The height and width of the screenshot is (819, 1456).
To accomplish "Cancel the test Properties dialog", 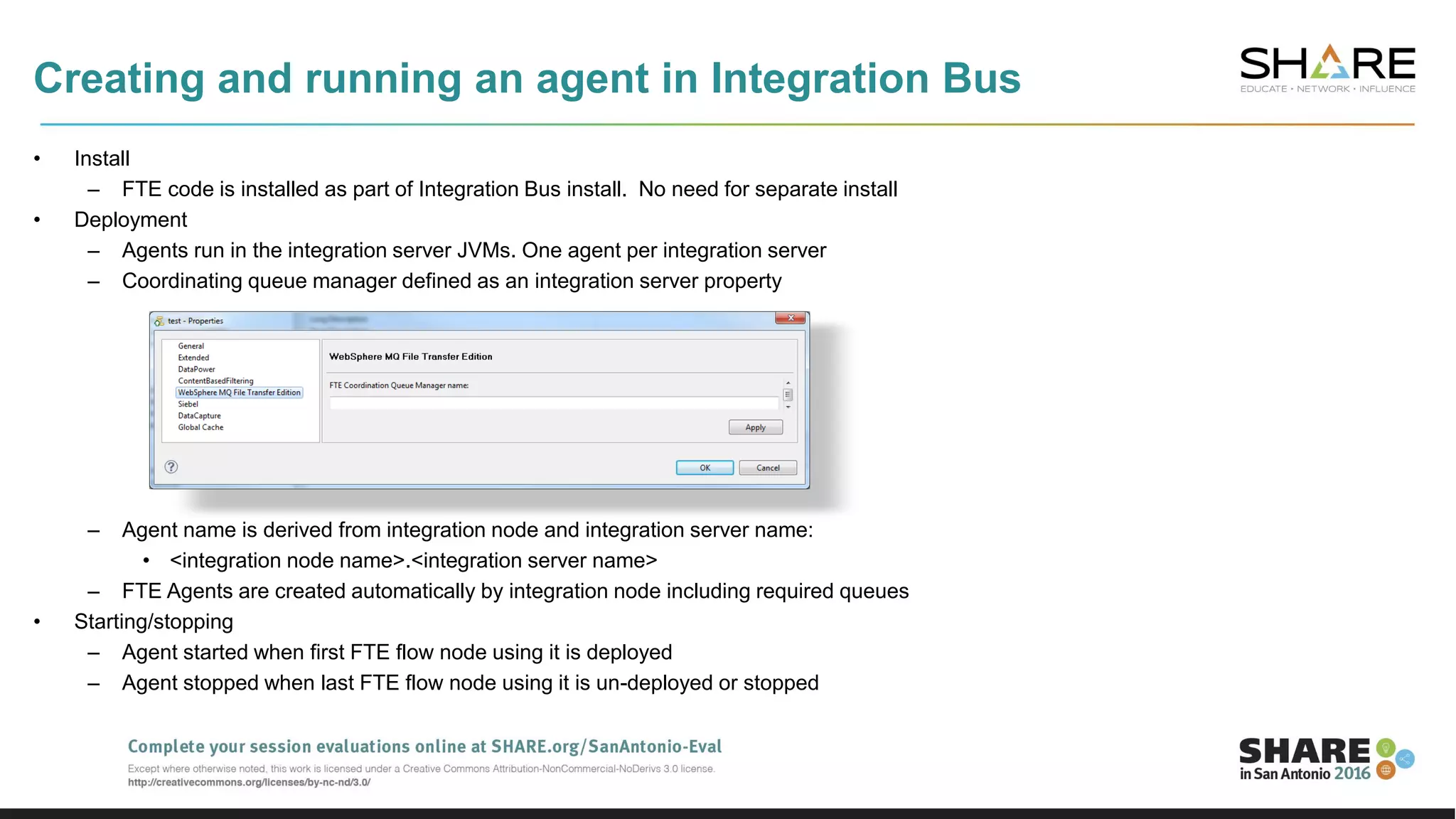I will (x=768, y=468).
